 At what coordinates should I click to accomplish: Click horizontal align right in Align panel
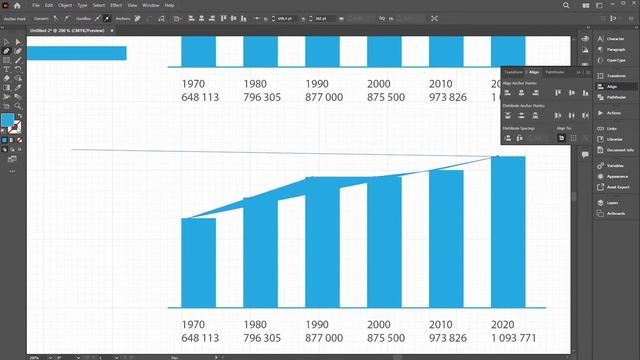tap(535, 93)
